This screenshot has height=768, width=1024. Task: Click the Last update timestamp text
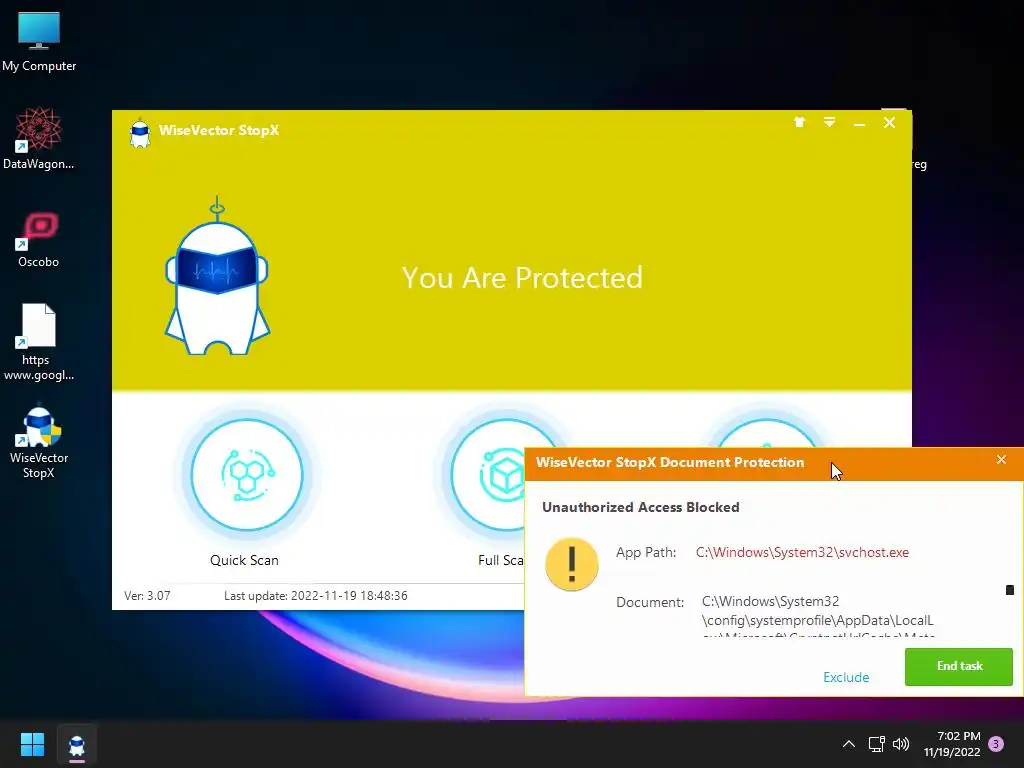tap(315, 596)
